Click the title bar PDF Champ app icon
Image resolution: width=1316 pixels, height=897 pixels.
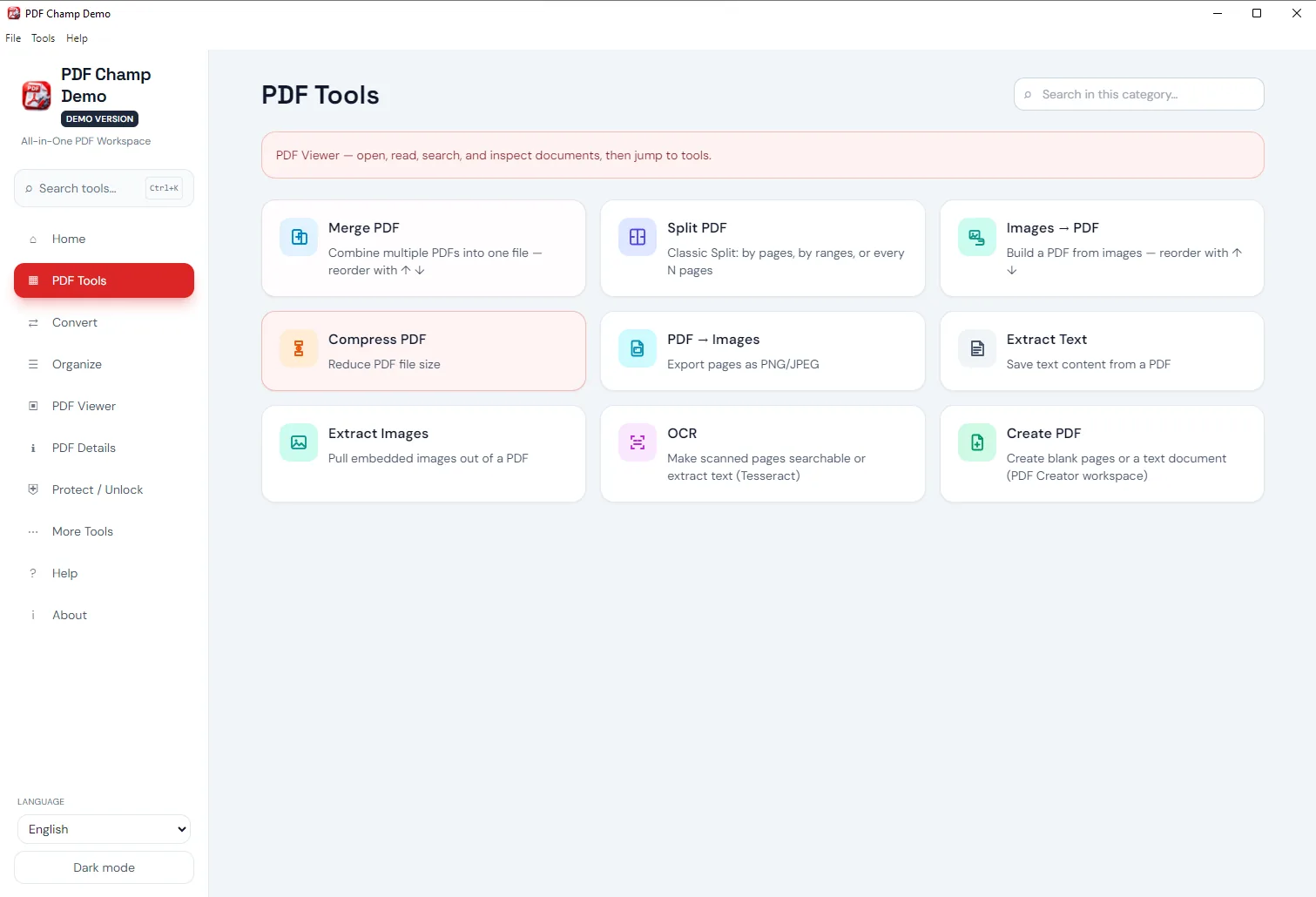(x=14, y=13)
